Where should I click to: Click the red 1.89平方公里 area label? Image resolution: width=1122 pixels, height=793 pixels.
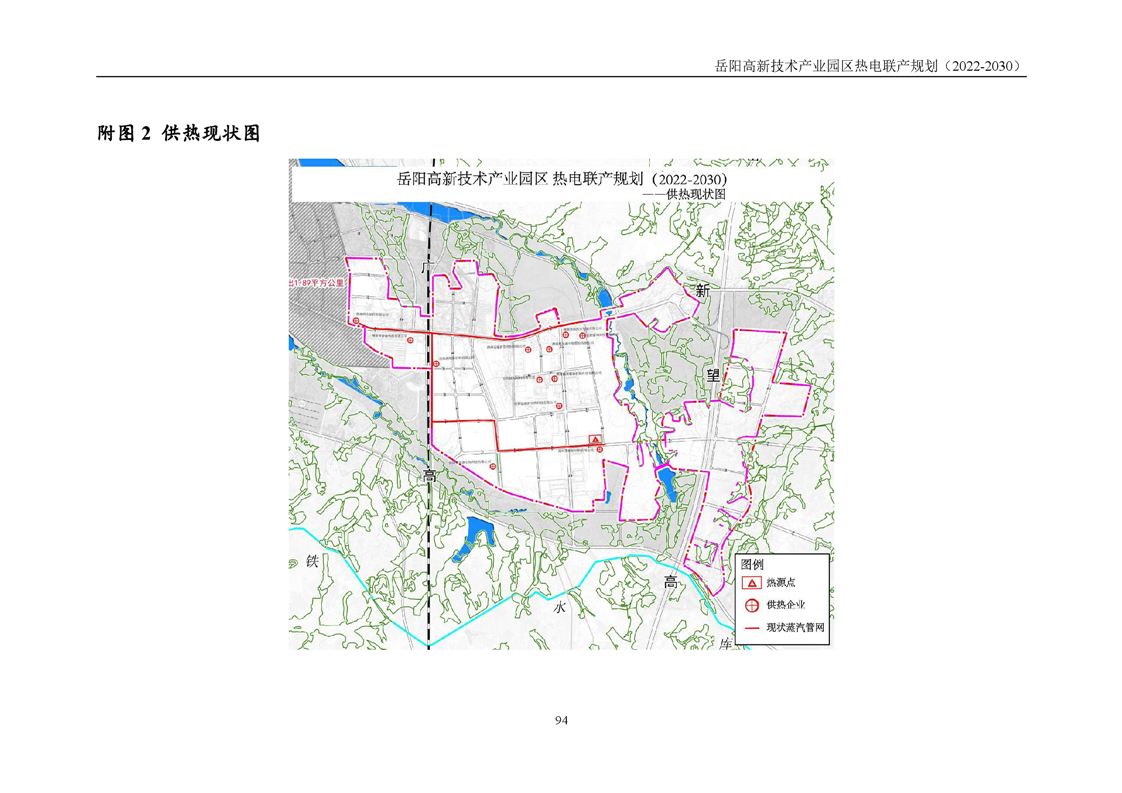point(314,285)
